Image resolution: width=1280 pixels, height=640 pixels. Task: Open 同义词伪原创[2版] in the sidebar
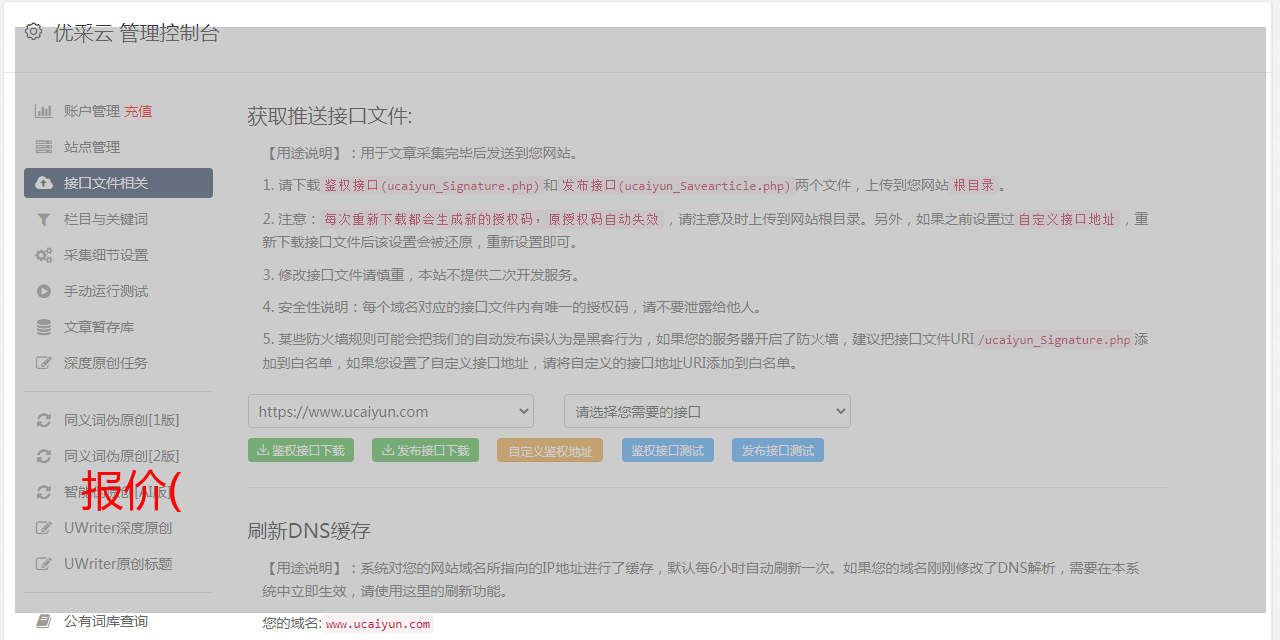click(121, 456)
